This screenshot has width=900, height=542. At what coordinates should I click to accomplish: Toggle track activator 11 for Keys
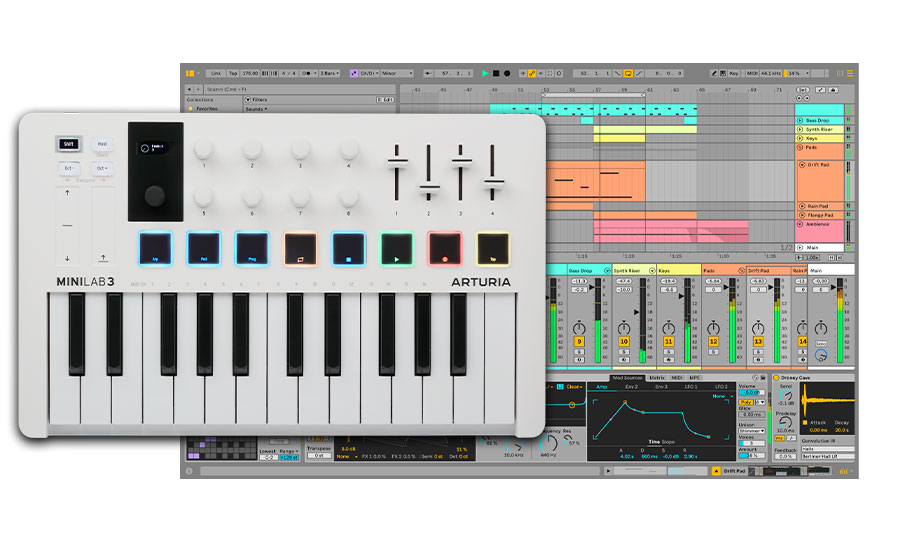point(669,342)
